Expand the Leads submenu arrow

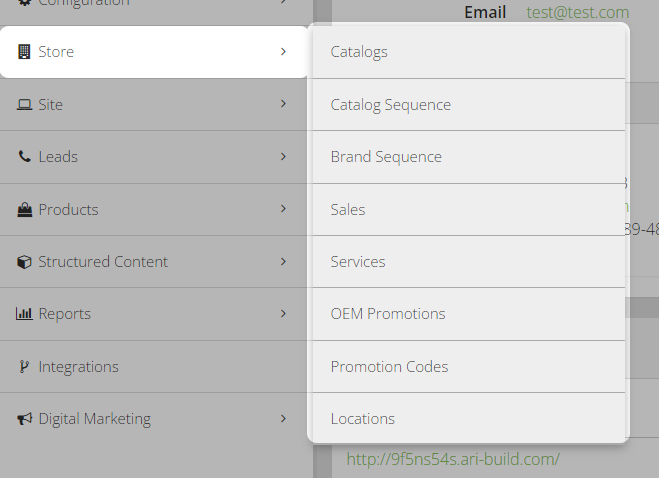[x=283, y=156]
